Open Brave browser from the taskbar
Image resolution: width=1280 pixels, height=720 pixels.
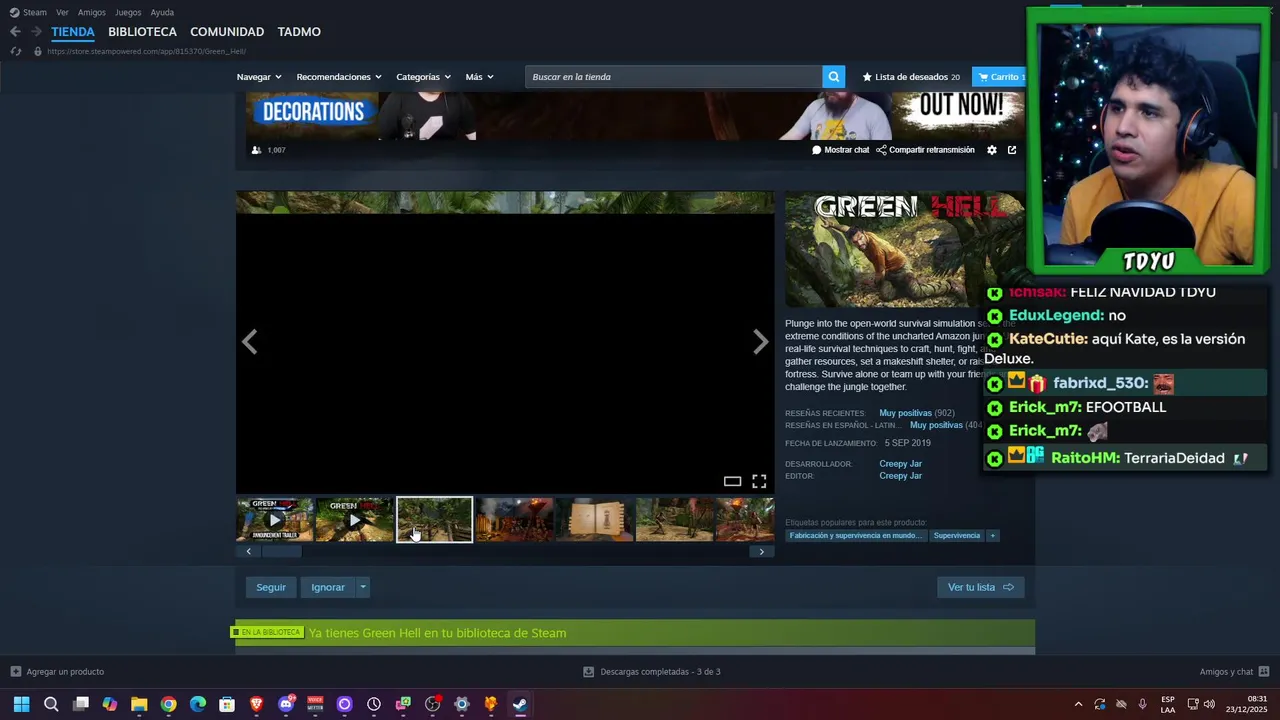coord(256,704)
